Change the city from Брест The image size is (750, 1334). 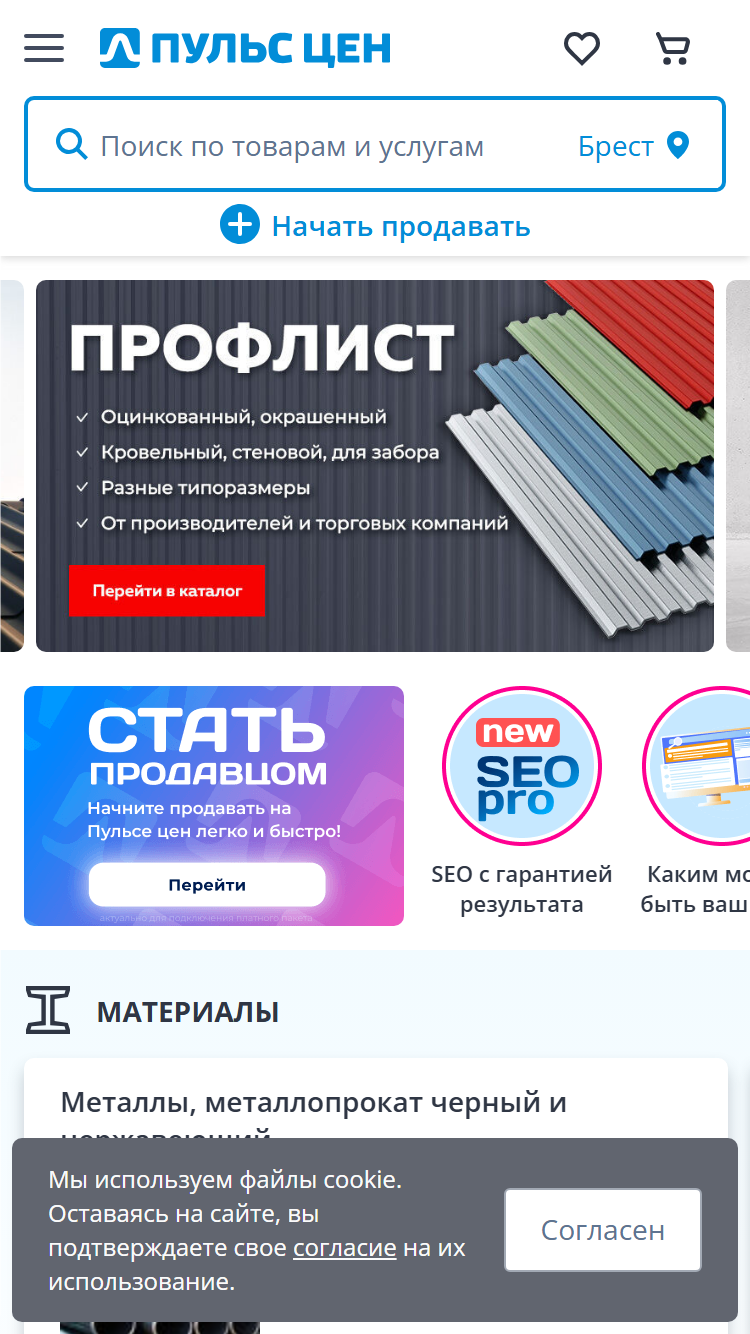(615, 146)
